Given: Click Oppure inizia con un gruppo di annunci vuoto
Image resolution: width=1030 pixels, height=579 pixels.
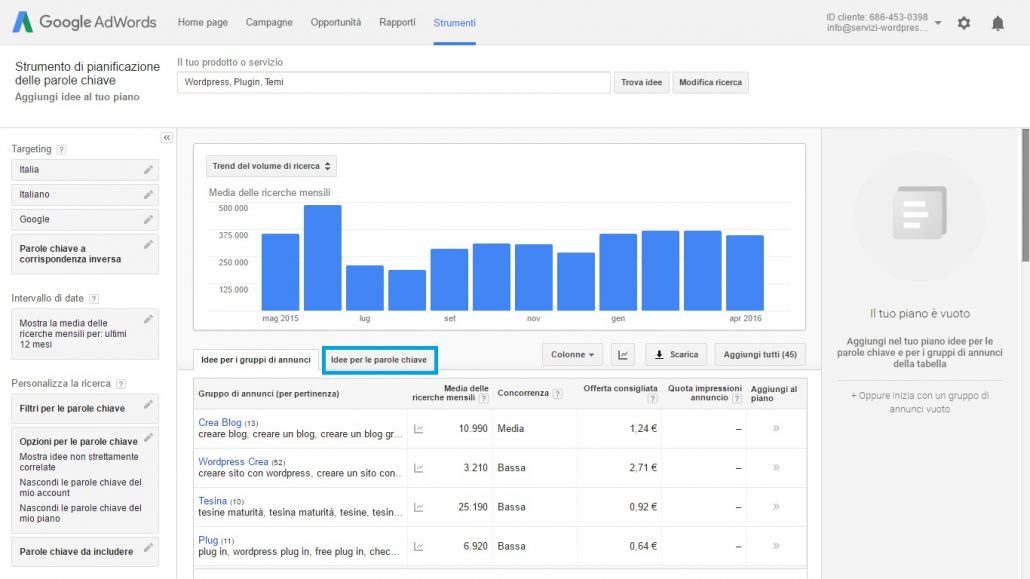Looking at the screenshot, I should tap(920, 402).
